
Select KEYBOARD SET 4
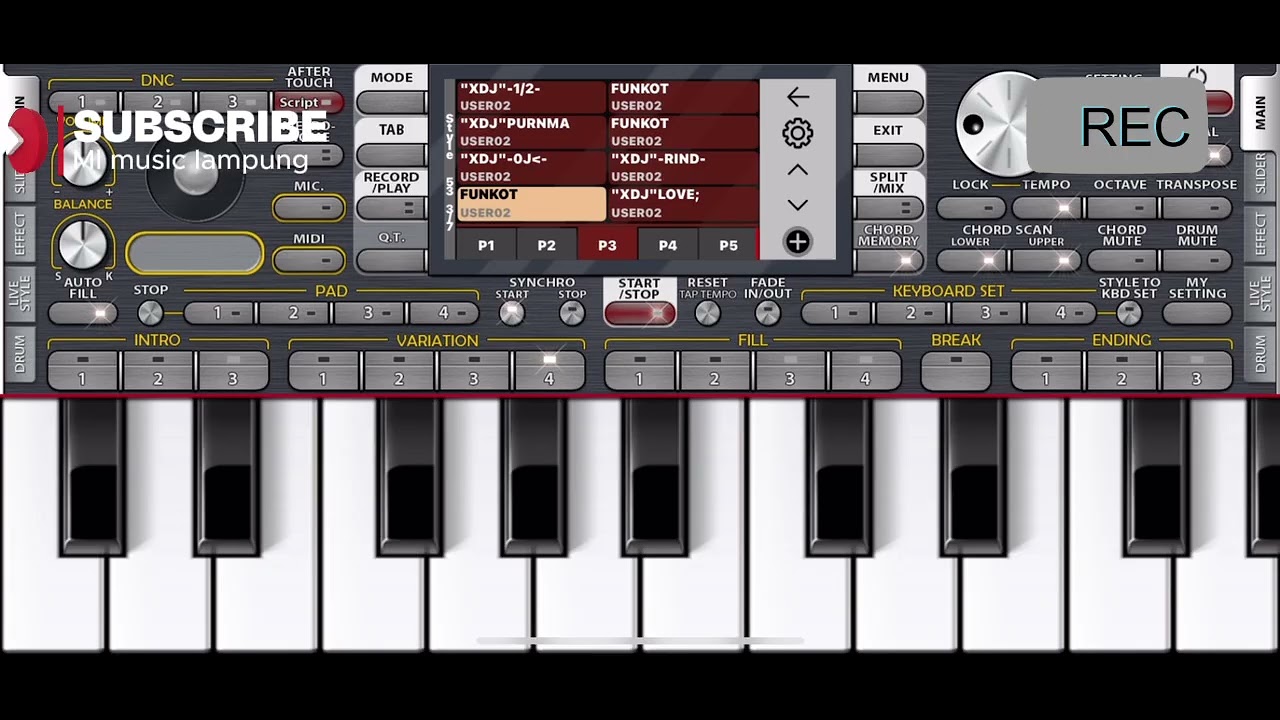tap(1061, 314)
